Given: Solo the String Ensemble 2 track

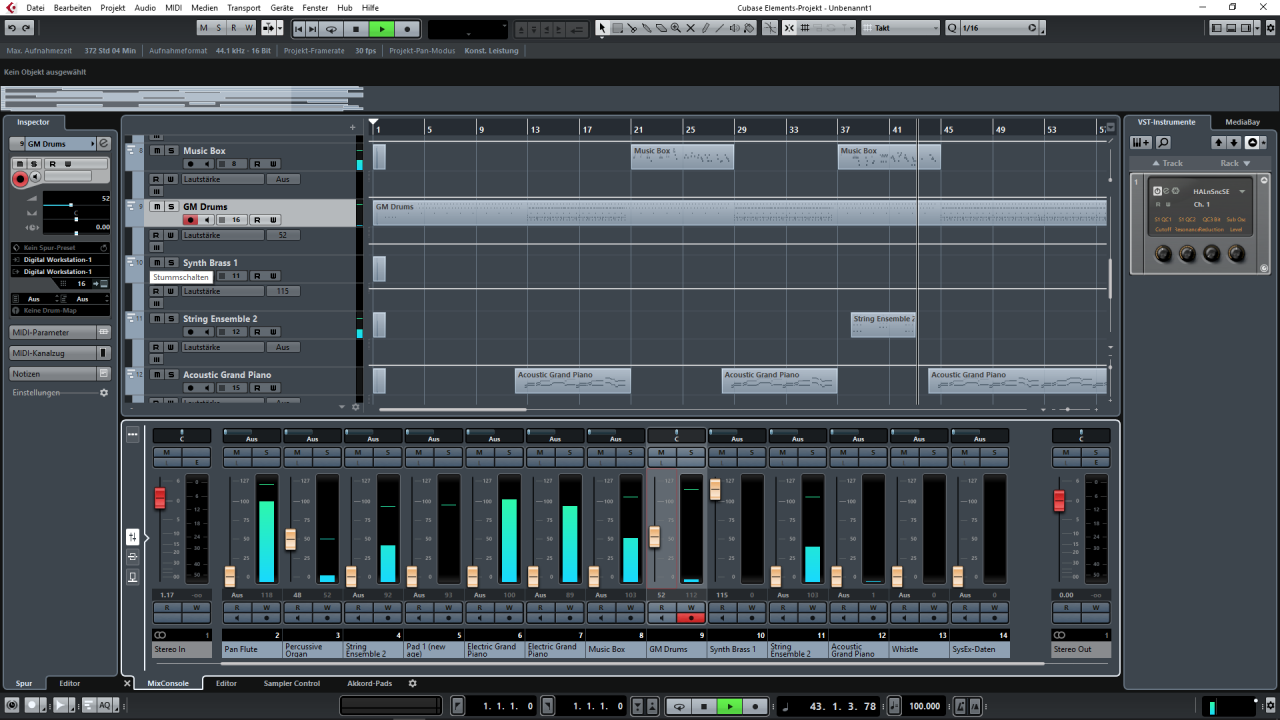Looking at the screenshot, I should 171,319.
